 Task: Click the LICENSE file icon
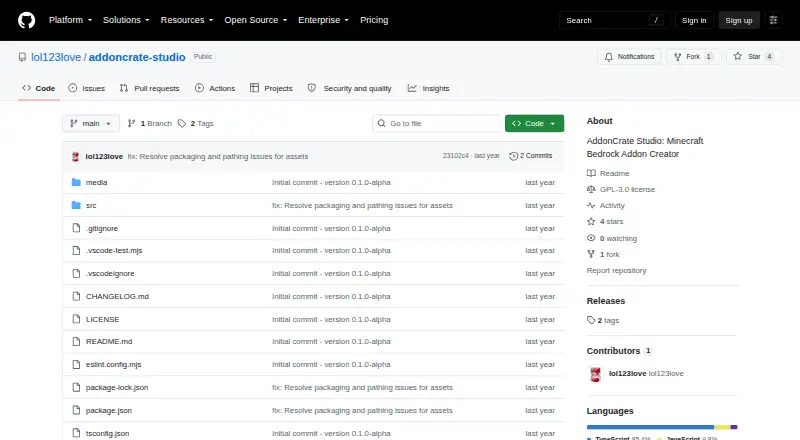[76, 319]
